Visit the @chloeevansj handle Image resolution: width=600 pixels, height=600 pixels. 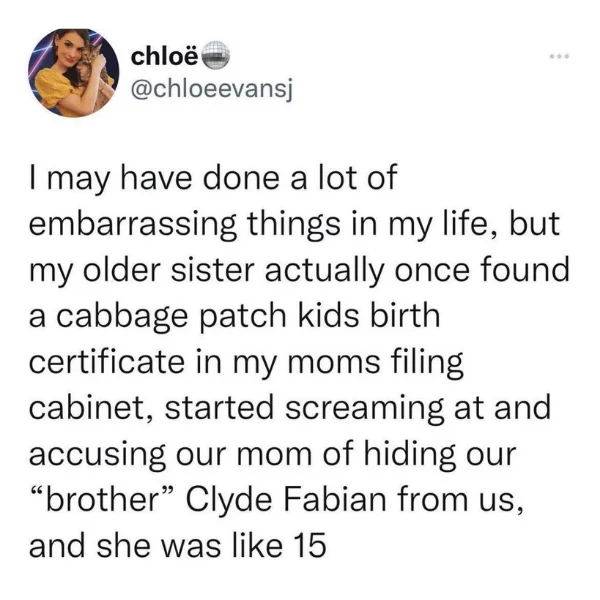coord(211,90)
